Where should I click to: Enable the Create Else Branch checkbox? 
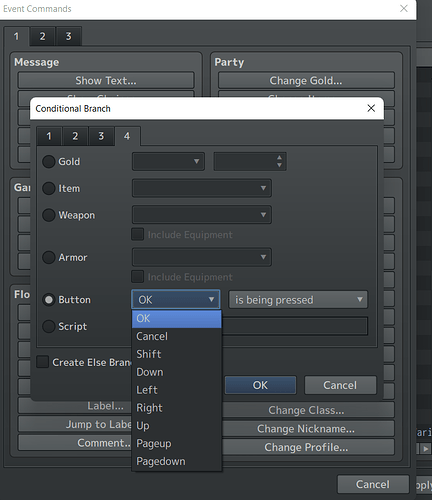click(43, 362)
